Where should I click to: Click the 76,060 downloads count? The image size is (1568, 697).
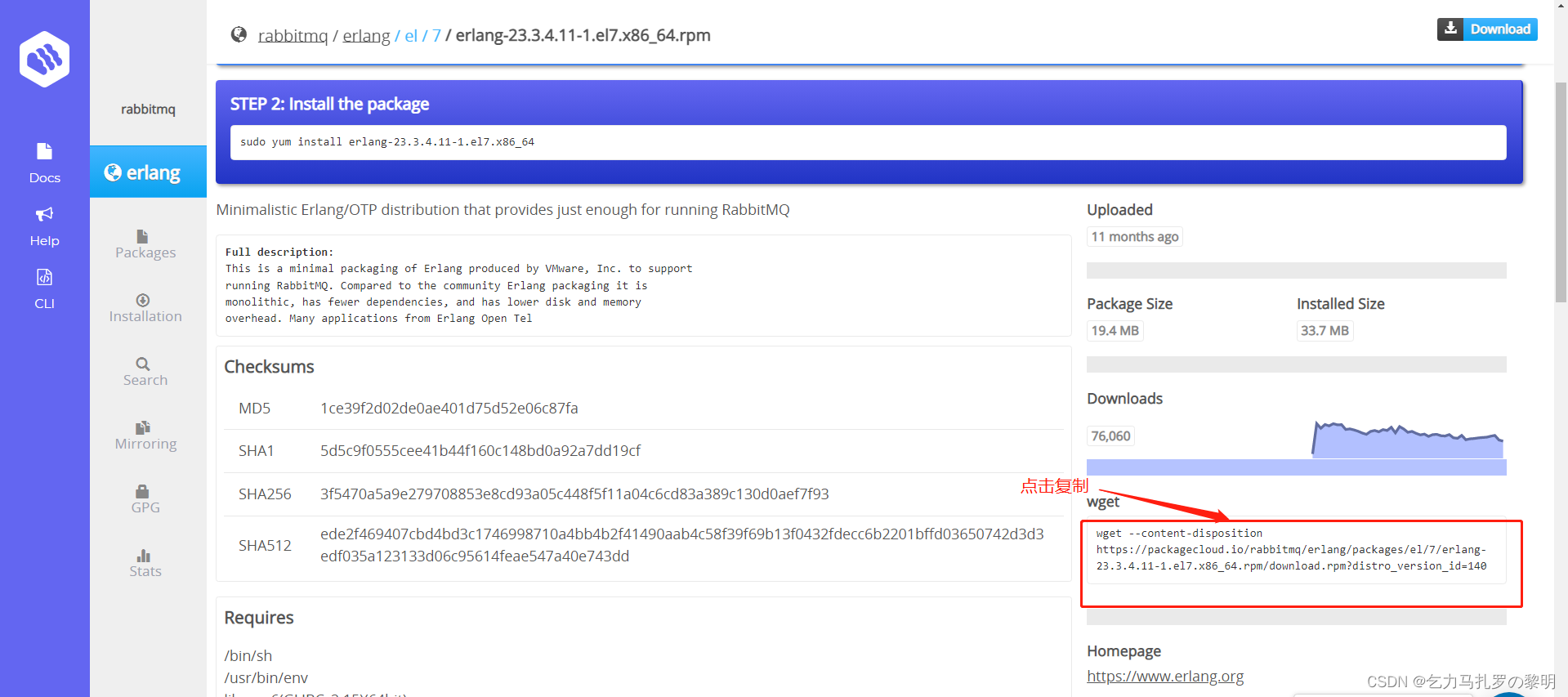pyautogui.click(x=1110, y=436)
